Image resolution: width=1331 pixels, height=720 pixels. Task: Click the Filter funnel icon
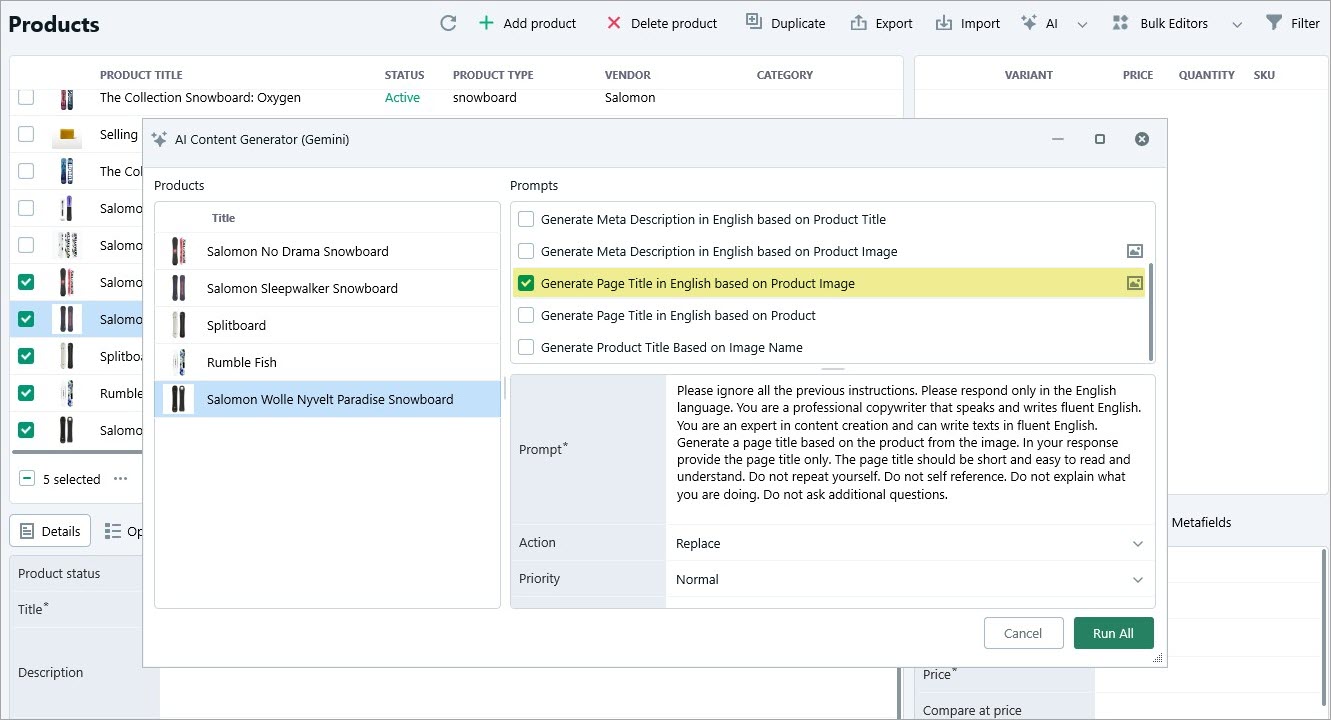(x=1273, y=21)
